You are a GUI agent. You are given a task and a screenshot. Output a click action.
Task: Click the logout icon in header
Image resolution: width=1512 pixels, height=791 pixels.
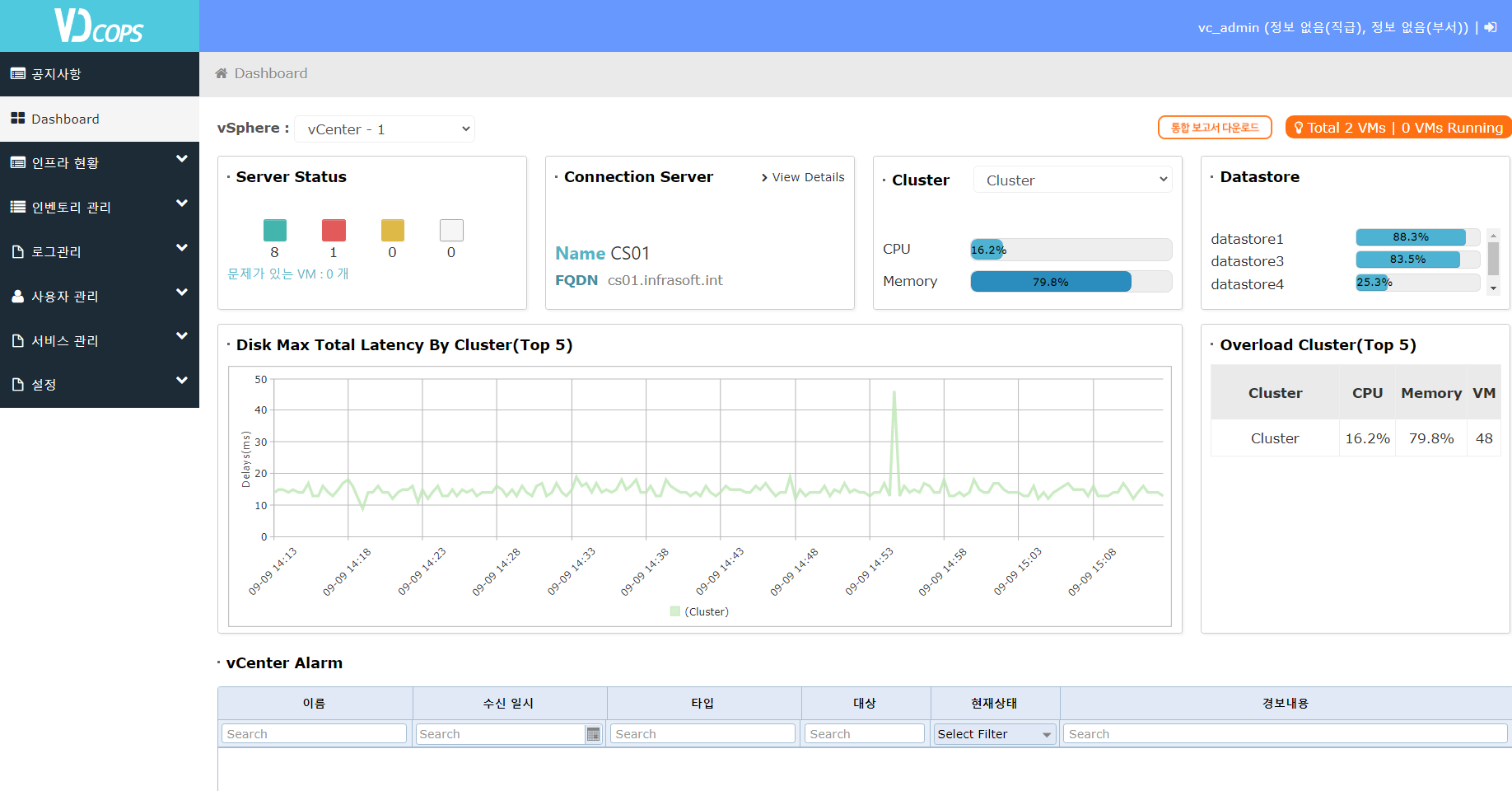[1491, 27]
